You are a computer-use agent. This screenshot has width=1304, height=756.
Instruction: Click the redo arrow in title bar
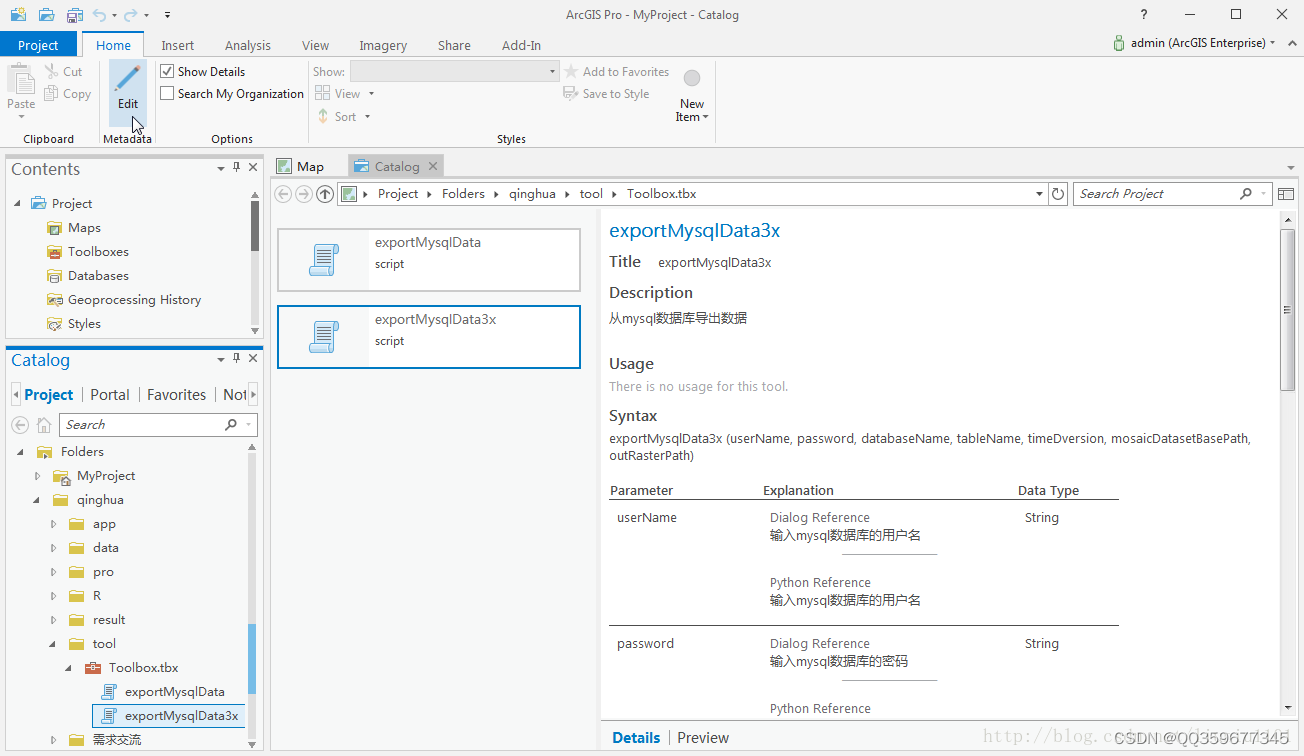(x=131, y=15)
